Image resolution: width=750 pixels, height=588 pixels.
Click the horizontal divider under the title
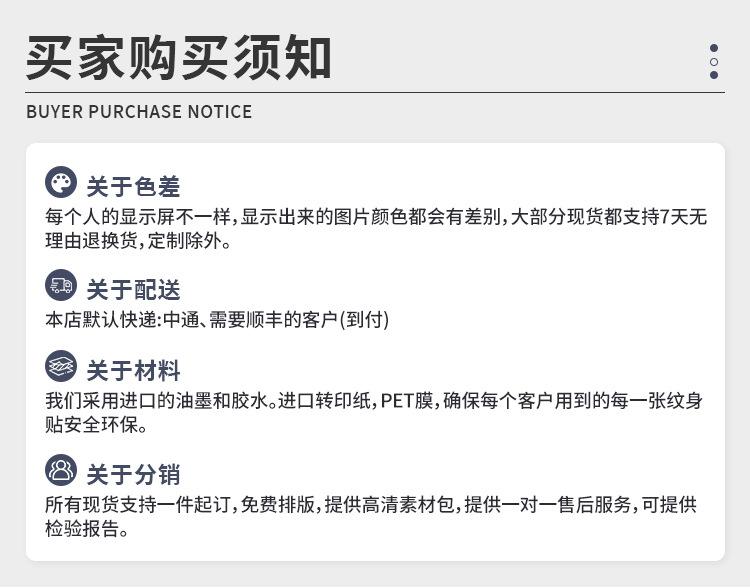click(x=375, y=92)
